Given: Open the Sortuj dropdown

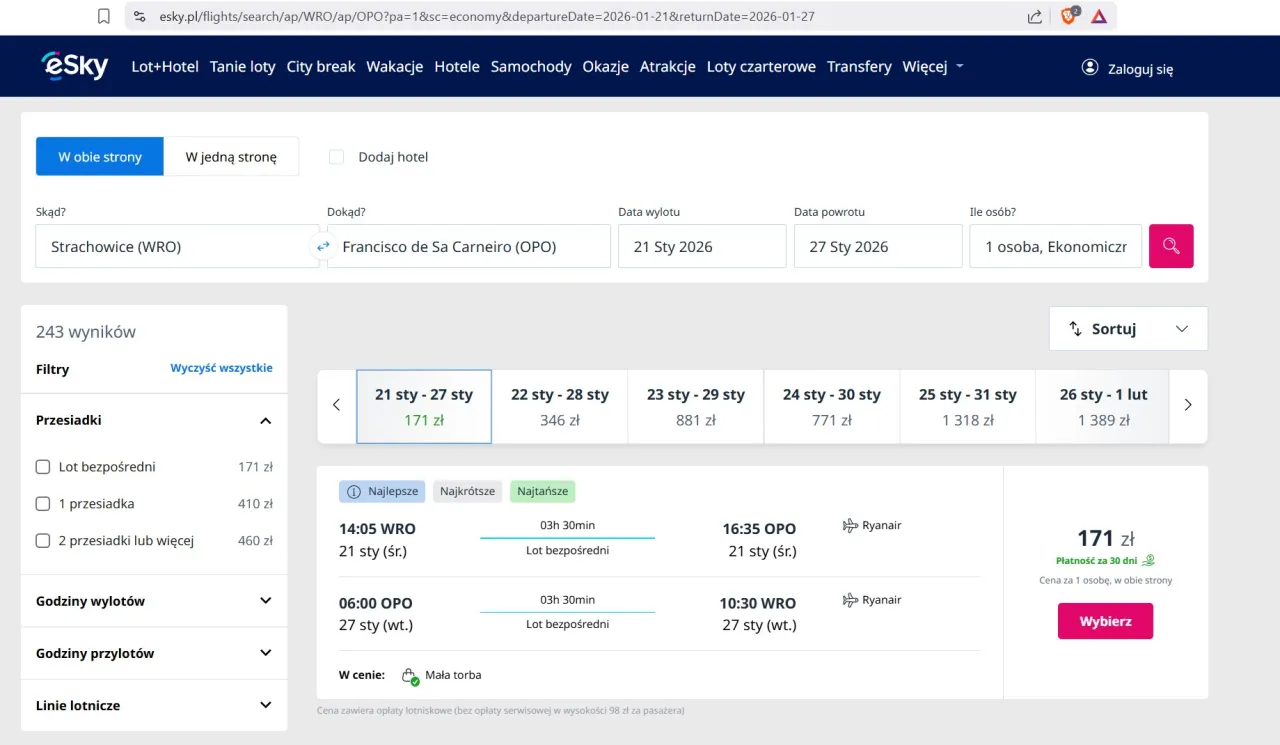Looking at the screenshot, I should click(x=1128, y=329).
